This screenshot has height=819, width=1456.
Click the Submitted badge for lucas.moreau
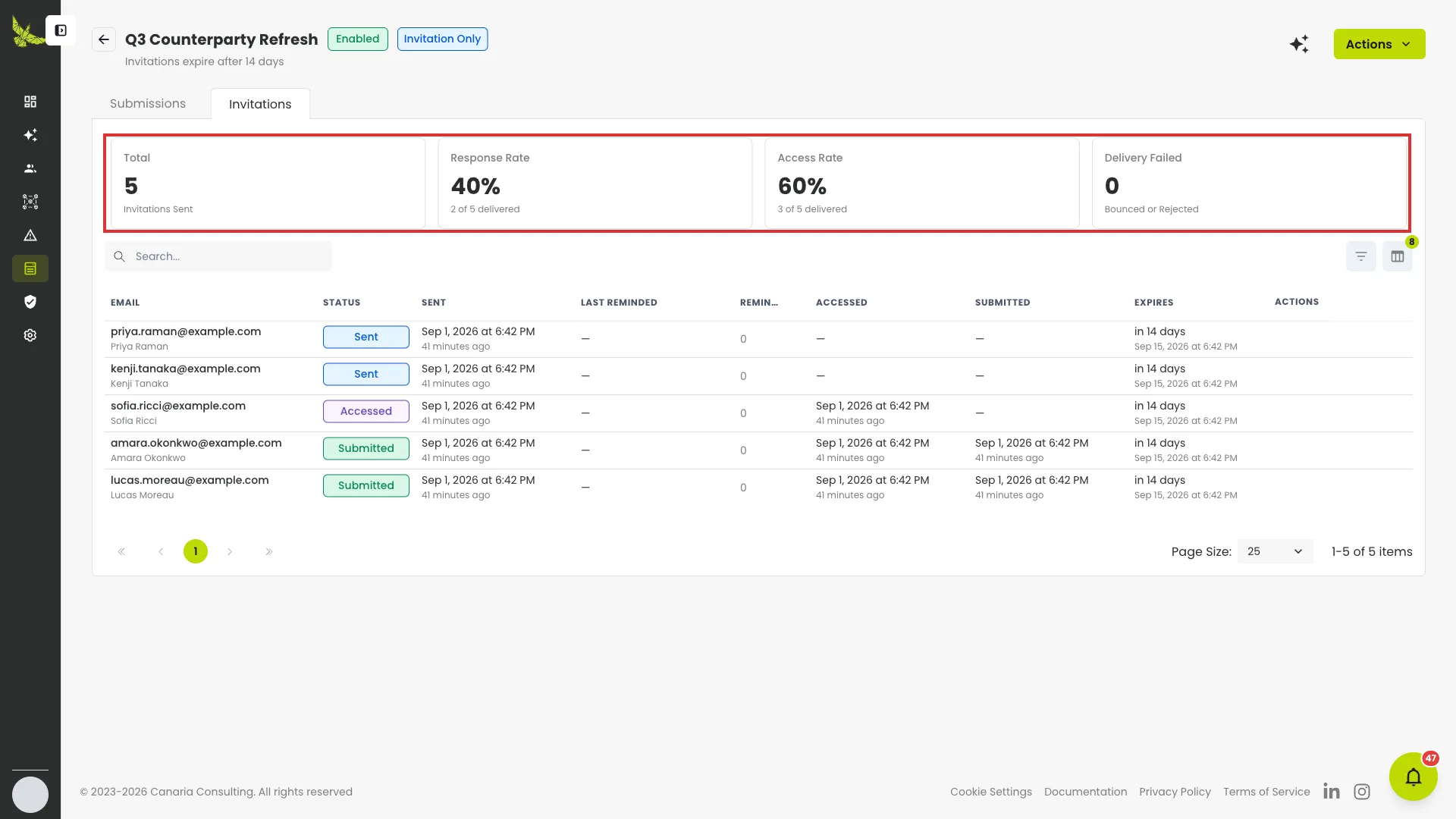[366, 485]
